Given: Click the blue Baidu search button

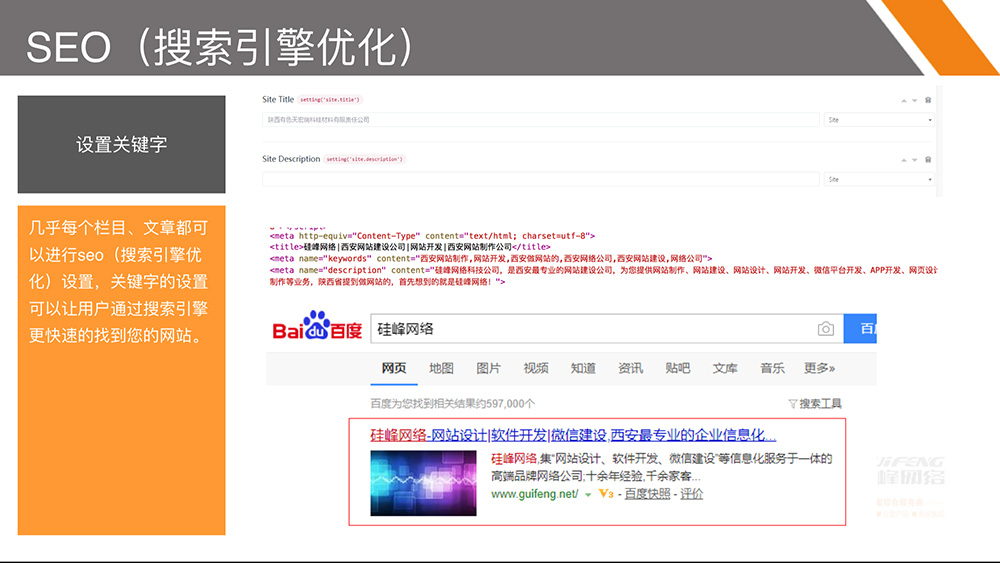Looking at the screenshot, I should pyautogui.click(x=860, y=328).
